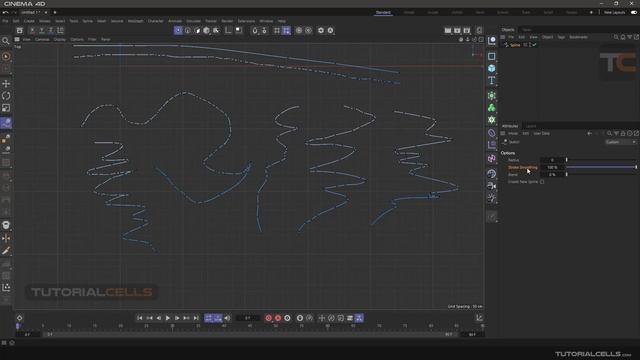The image size is (640, 360).
Task: Open the viewport Panel menu
Action: 106,40
